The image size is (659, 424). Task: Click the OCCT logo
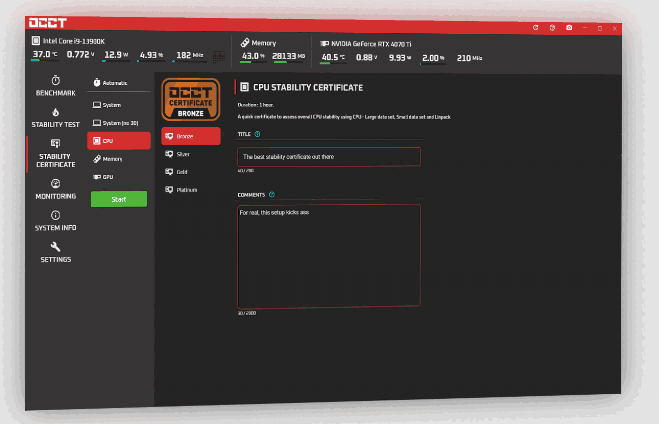click(47, 23)
